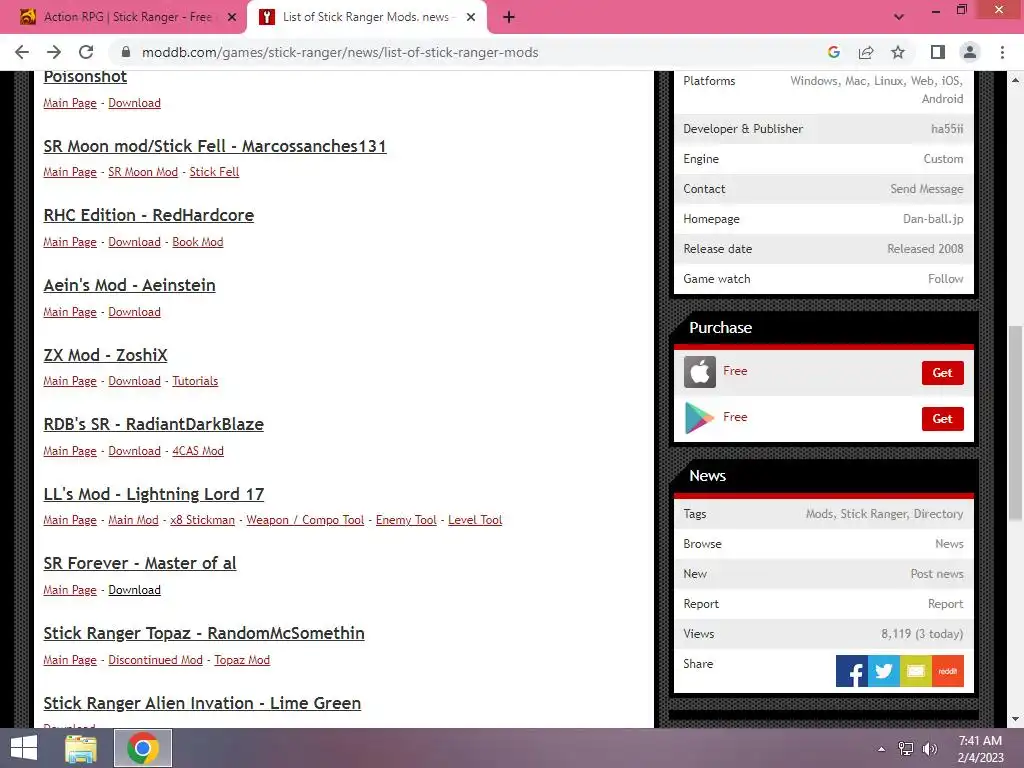Open Chrome three-dot menu
Screen dimensions: 1024x768
tap(1002, 52)
